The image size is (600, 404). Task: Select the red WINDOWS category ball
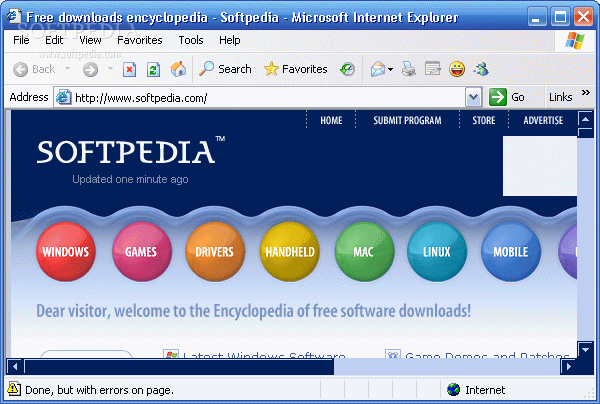point(65,252)
